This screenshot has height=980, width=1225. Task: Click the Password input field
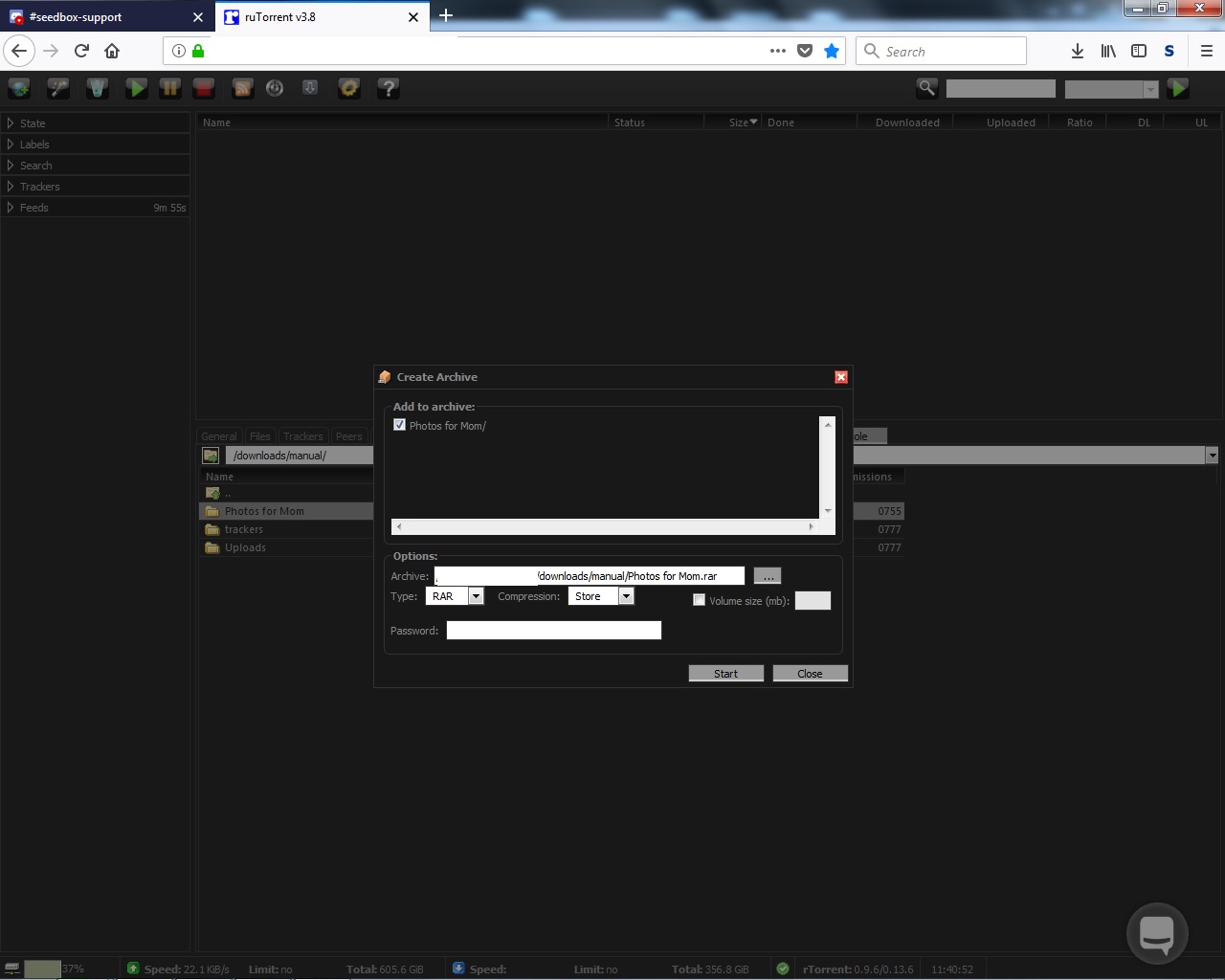pos(553,631)
